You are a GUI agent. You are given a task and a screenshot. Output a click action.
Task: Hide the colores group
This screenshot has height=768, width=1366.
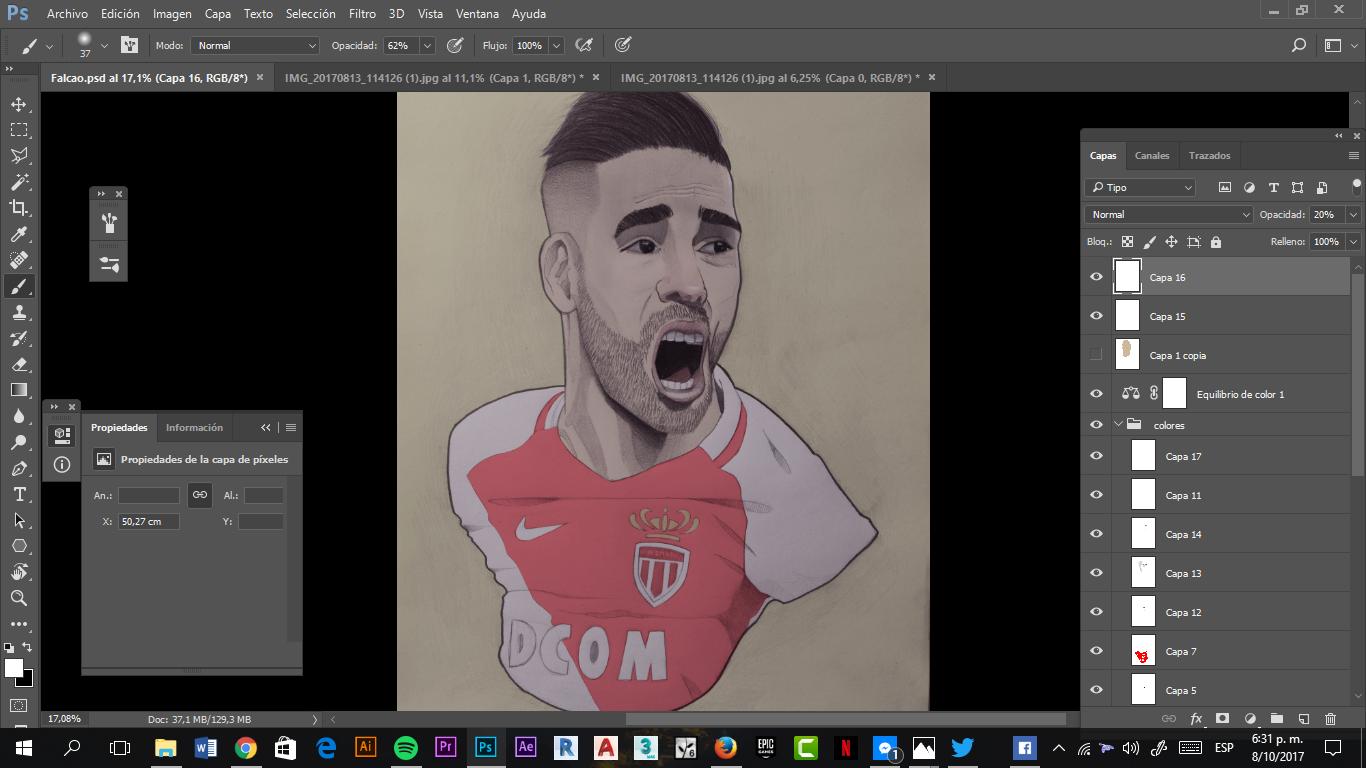pos(1096,425)
